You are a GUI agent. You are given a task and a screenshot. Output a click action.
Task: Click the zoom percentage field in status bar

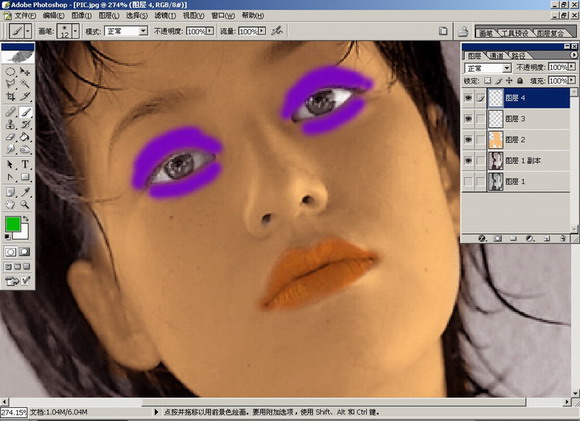14,412
